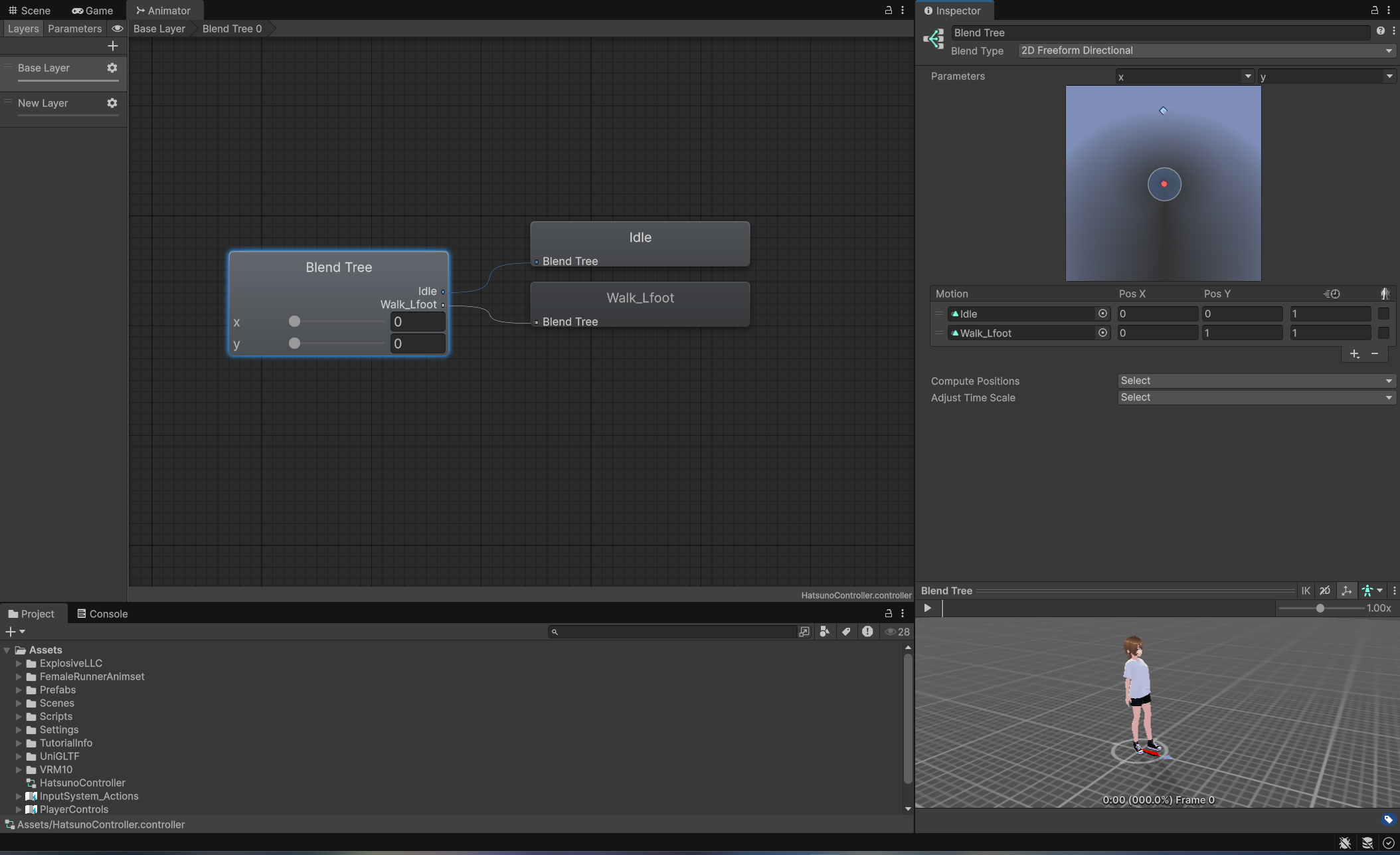Viewport: 1400px width, 855px height.
Task: Add a new animator layer with plus
Action: [x=112, y=46]
